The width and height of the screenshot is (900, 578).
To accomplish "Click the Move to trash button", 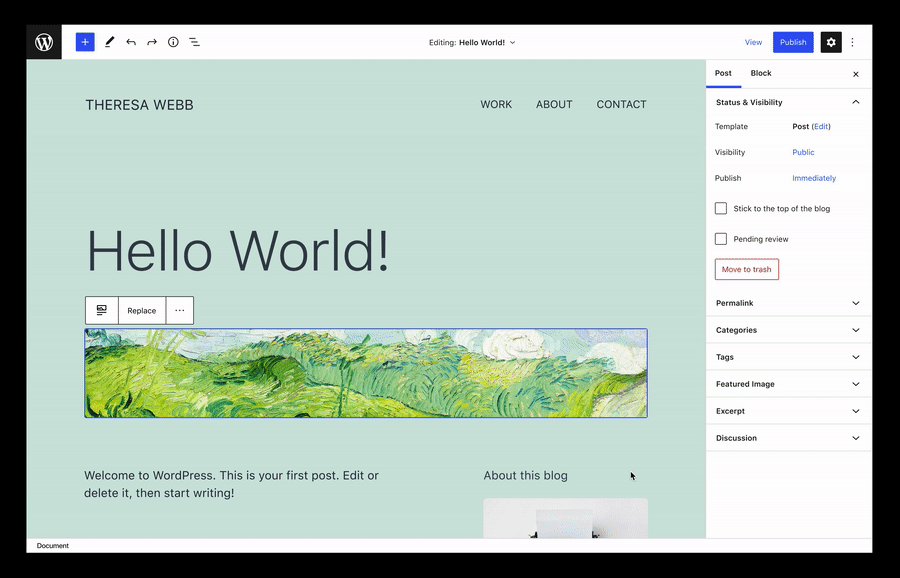I will pyautogui.click(x=746, y=269).
